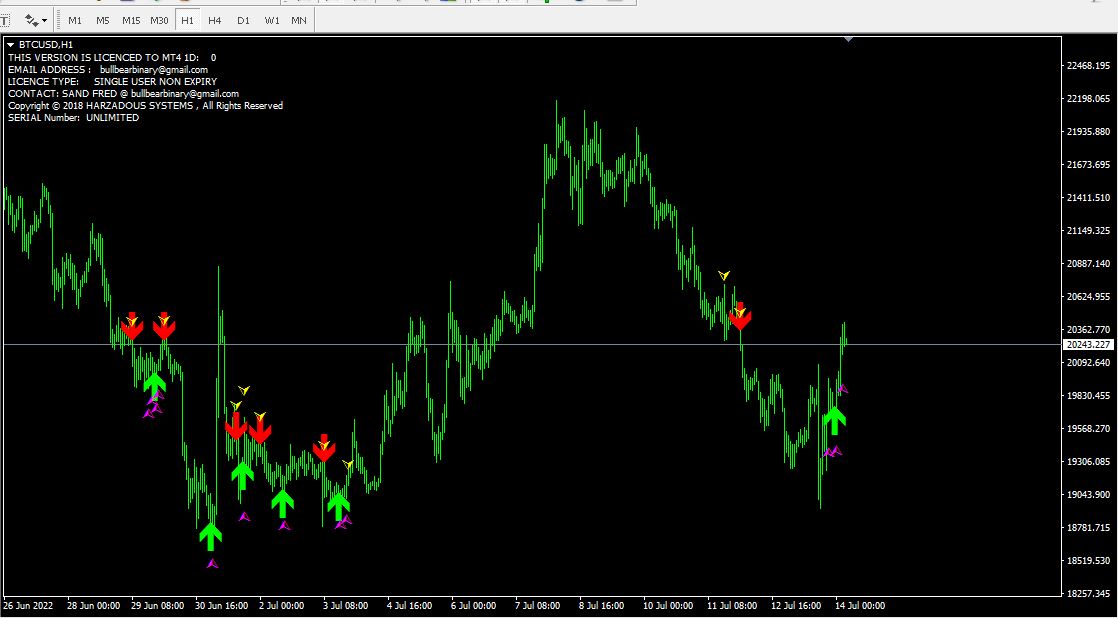Select the text label T tool
1118x619 pixels.
pos(5,20)
